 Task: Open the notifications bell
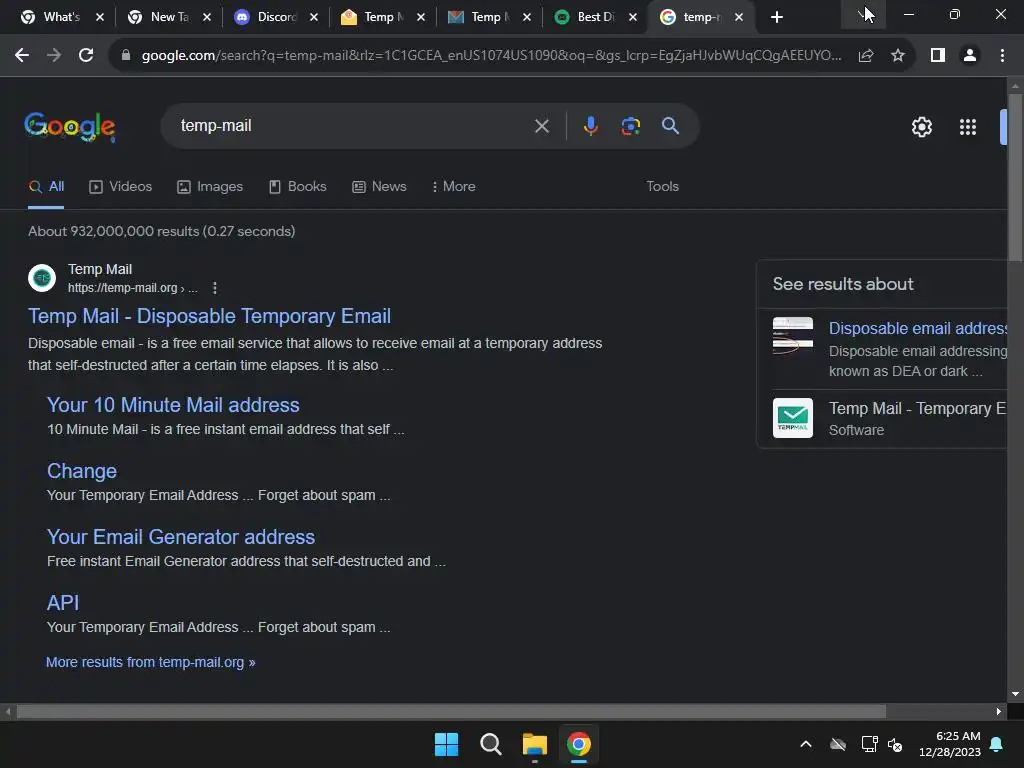click(997, 744)
